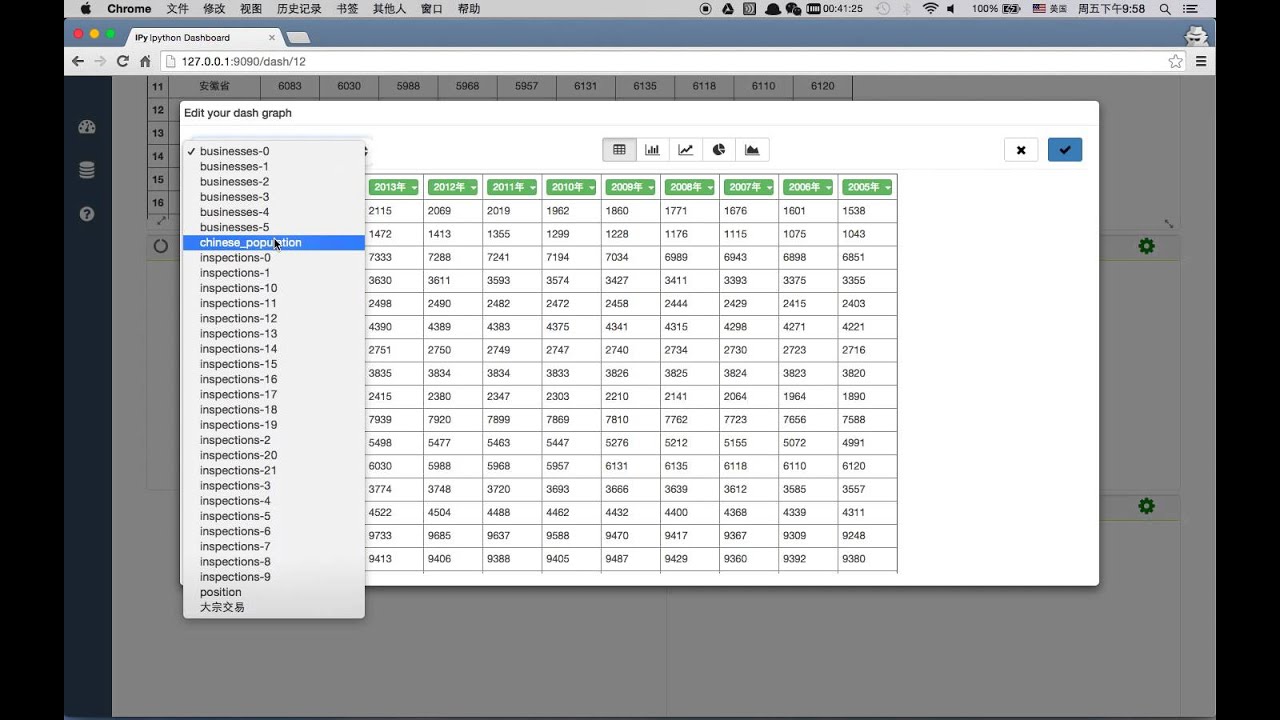Open the database icon in sidebar
This screenshot has height=720, width=1280.
(86, 171)
